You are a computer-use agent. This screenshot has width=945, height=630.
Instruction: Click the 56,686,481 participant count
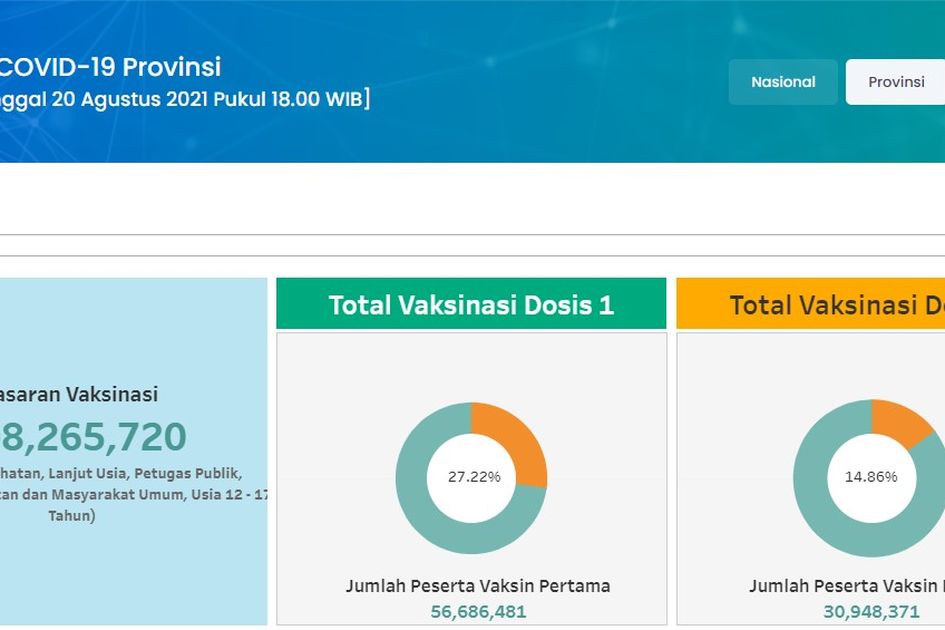(x=478, y=611)
